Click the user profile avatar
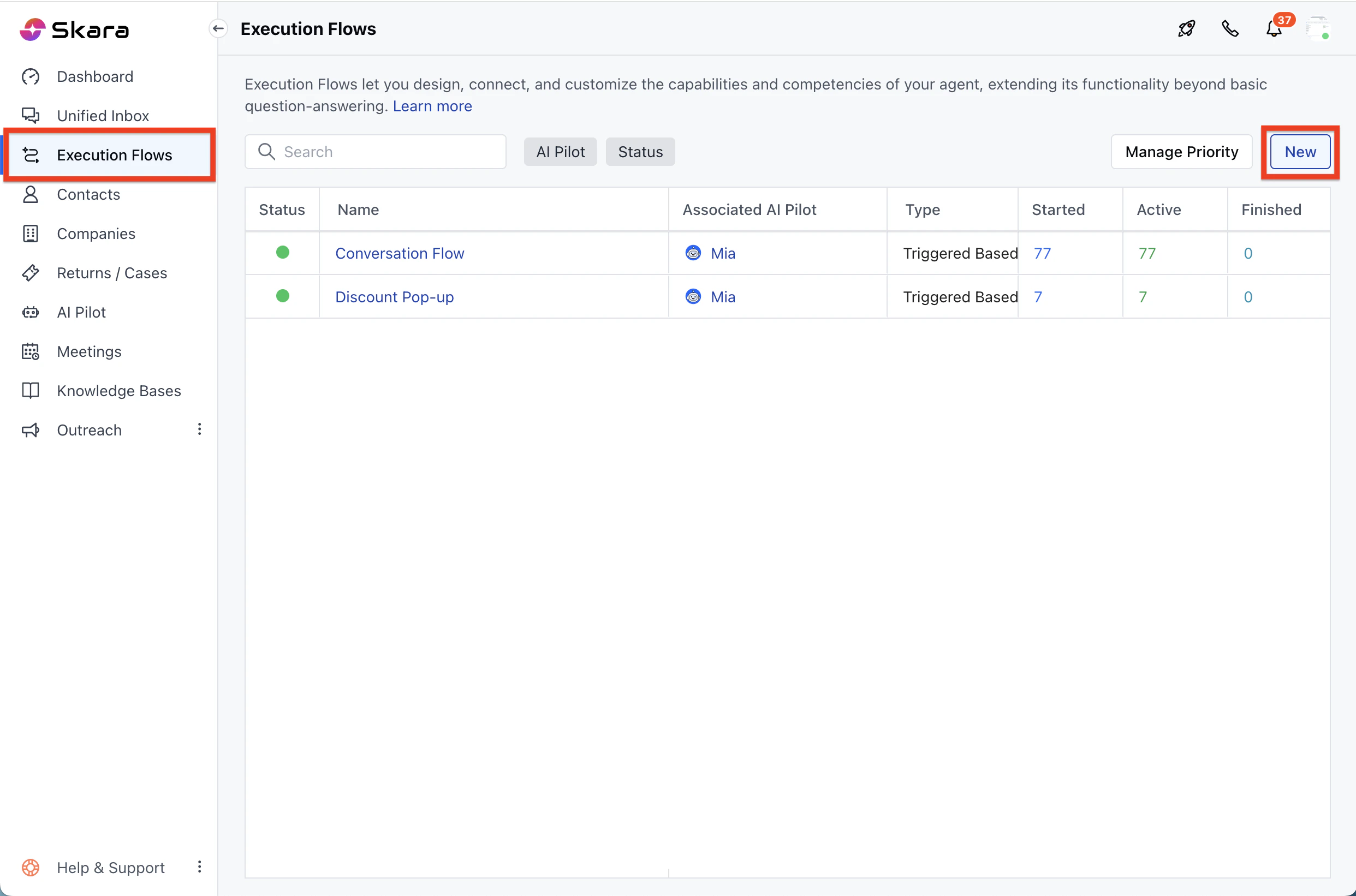1356x896 pixels. 1317,28
